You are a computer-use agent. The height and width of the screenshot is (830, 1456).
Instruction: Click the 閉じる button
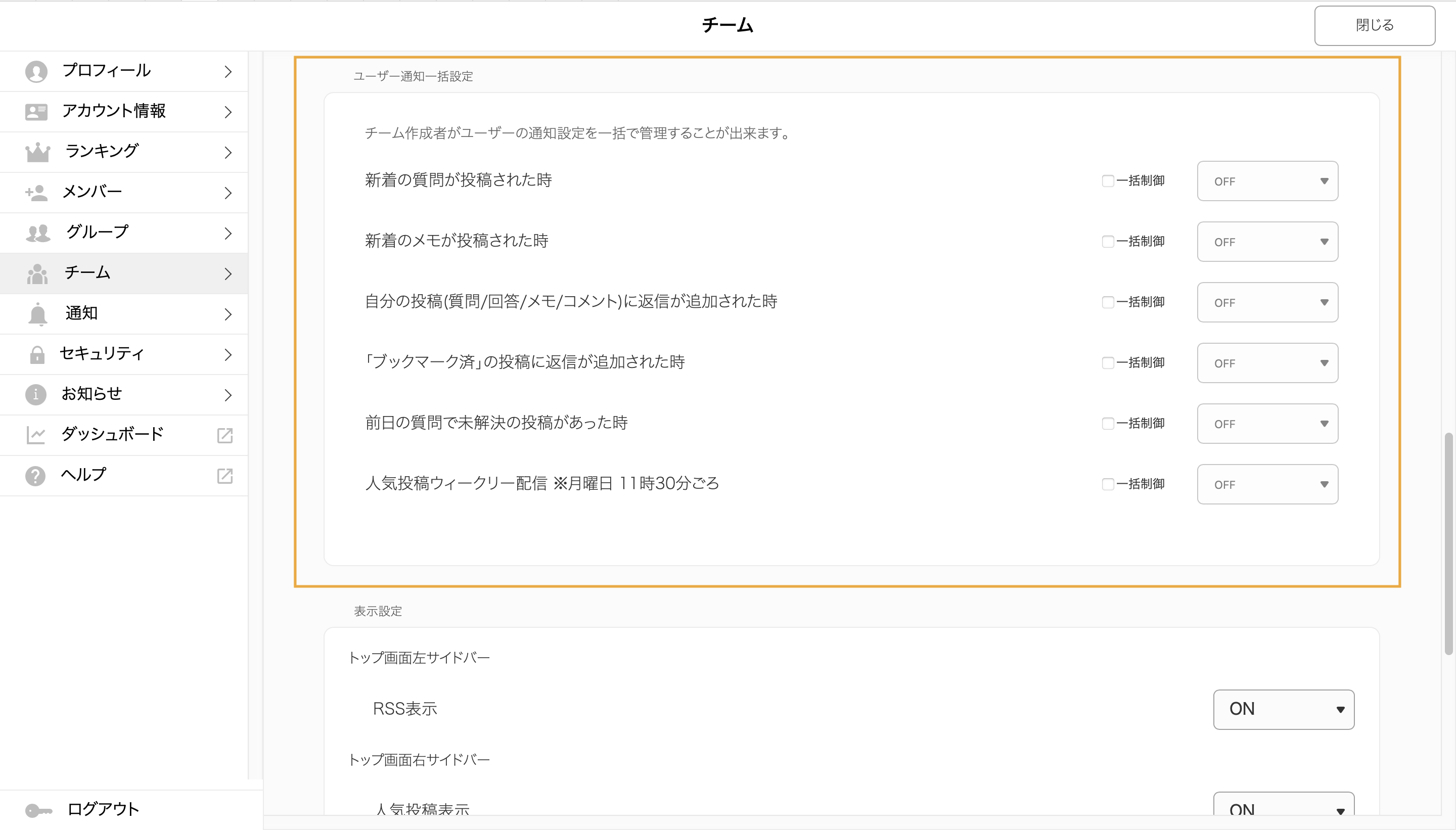coord(1375,26)
